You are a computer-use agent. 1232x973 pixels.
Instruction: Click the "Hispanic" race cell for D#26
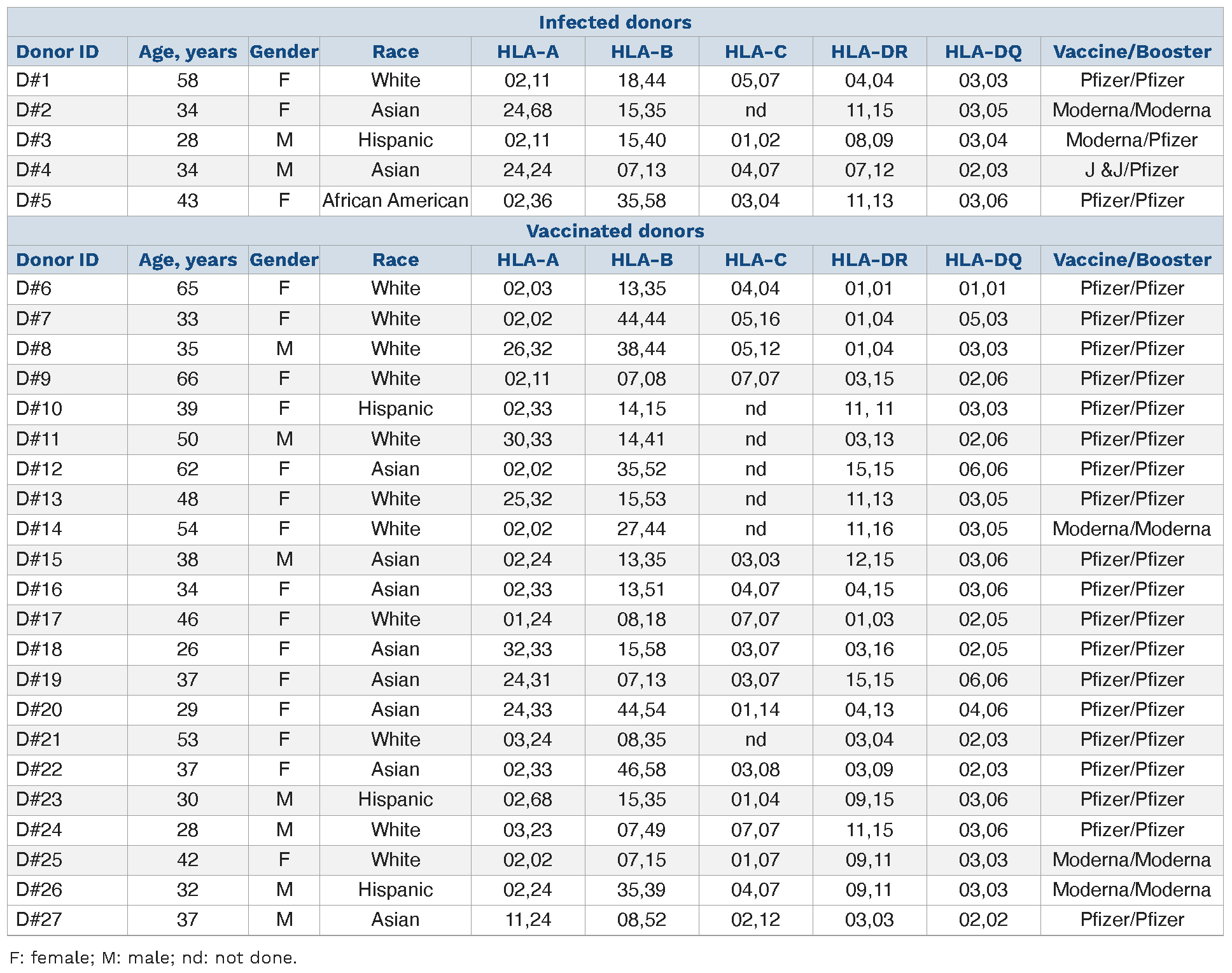tap(395, 890)
